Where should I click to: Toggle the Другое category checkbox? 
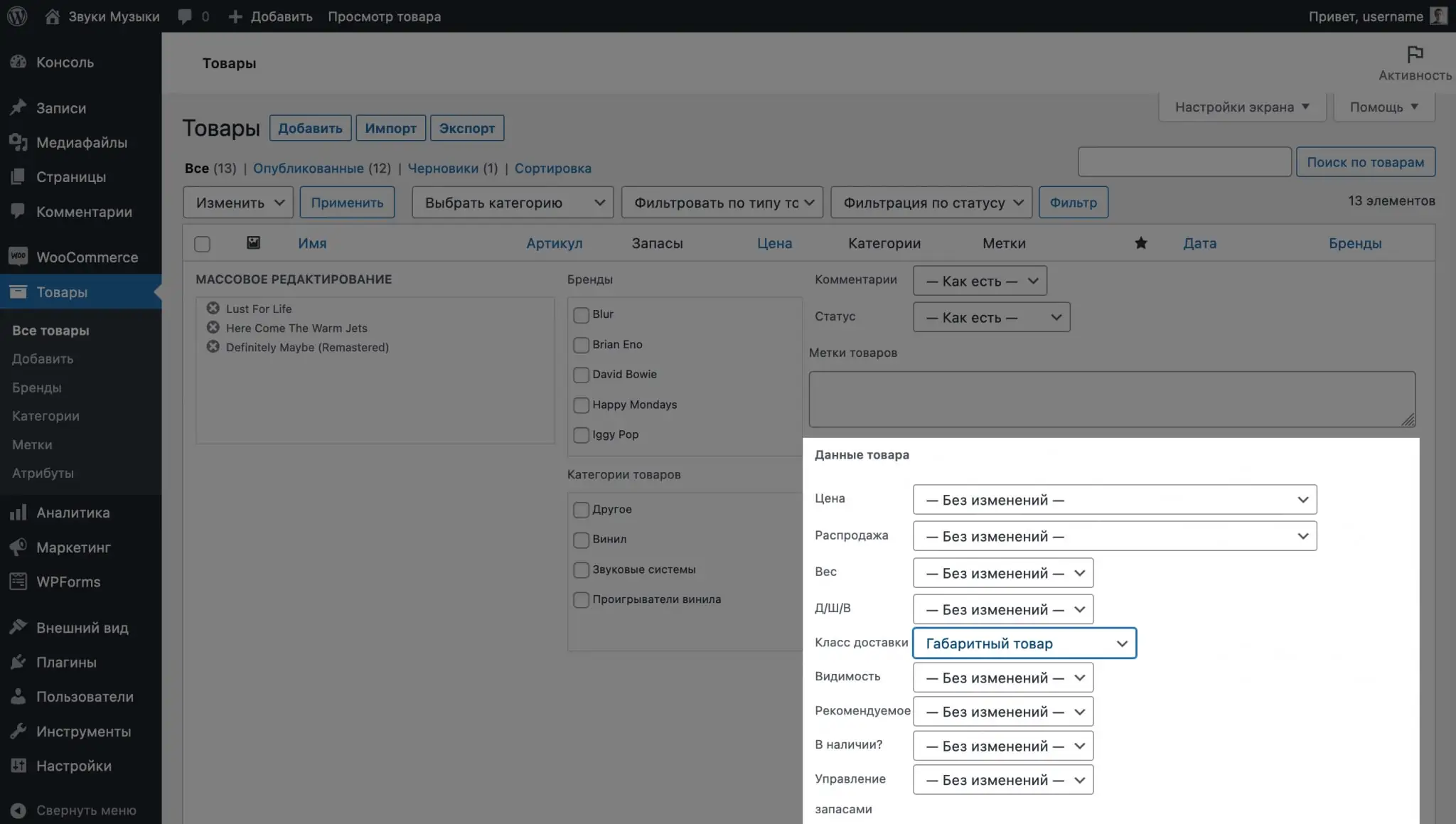580,509
